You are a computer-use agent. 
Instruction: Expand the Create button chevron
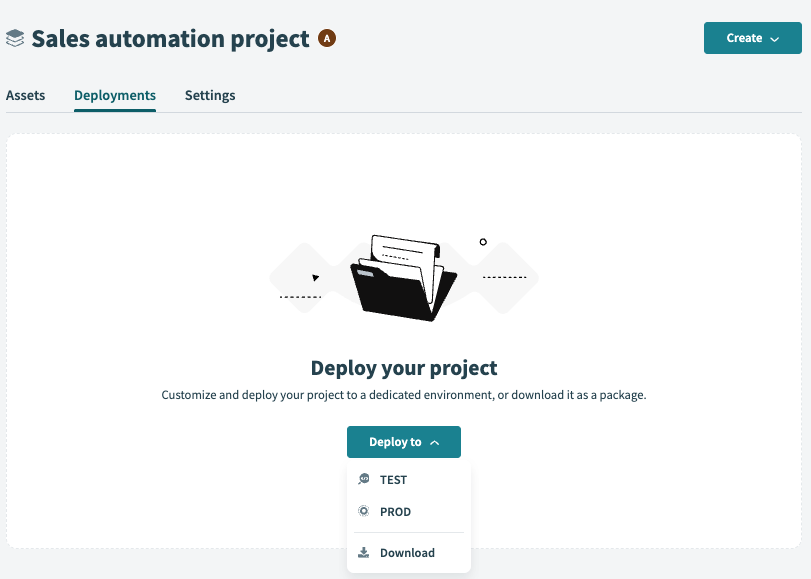[774, 39]
